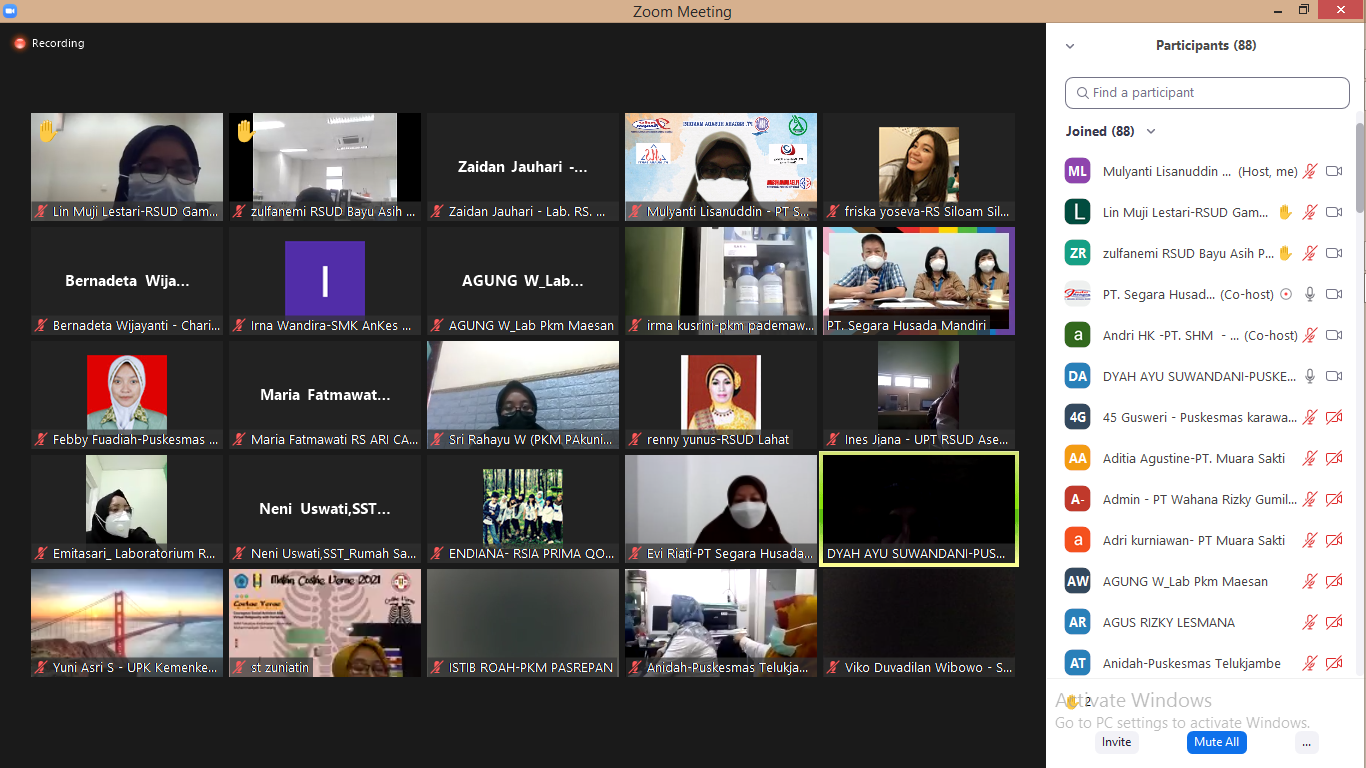Screen dimensions: 1366x768
Task: Collapse the Joined (88) section arrow
Action: click(1151, 131)
